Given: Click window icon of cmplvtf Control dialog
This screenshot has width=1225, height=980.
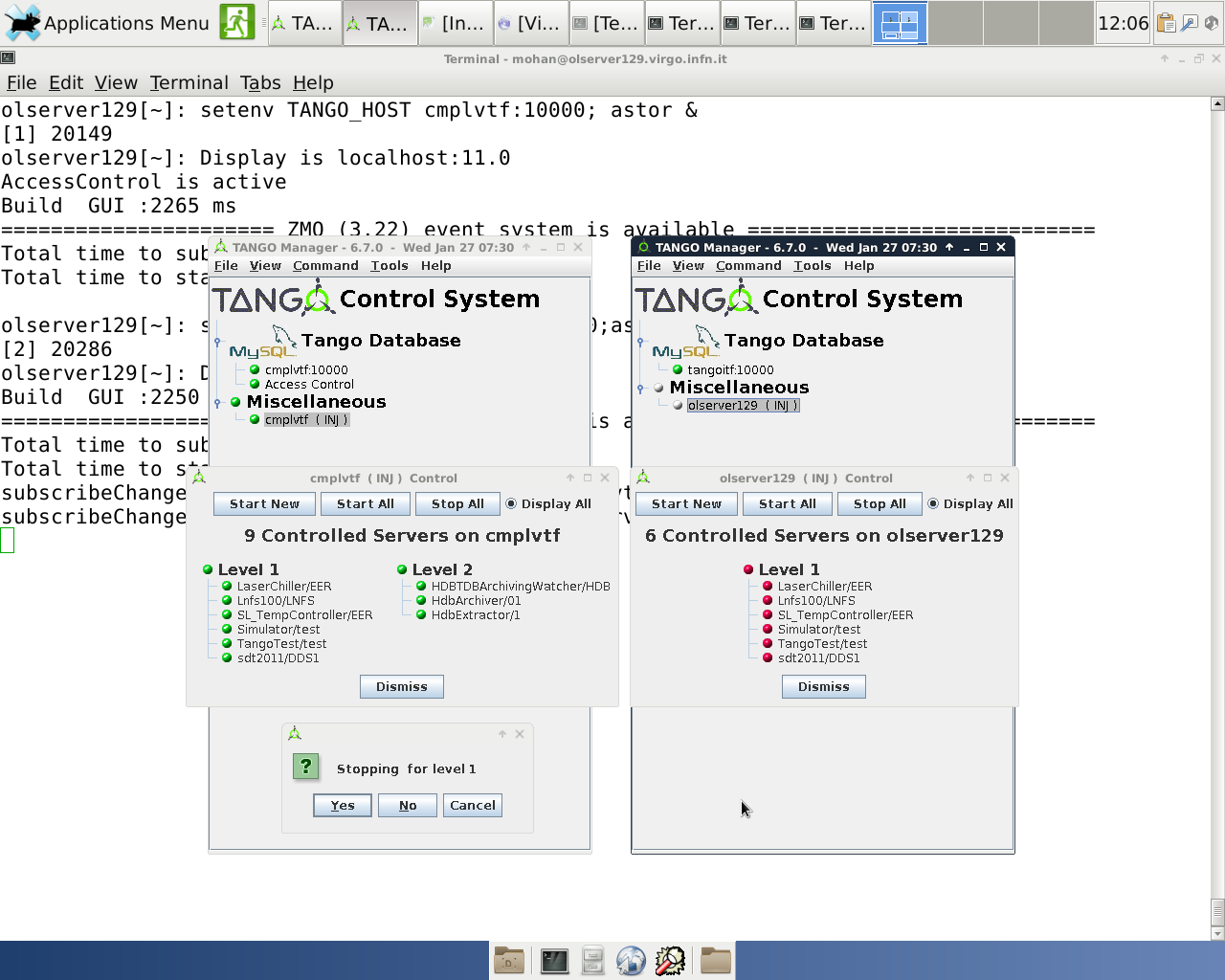Looking at the screenshot, I should tap(199, 477).
